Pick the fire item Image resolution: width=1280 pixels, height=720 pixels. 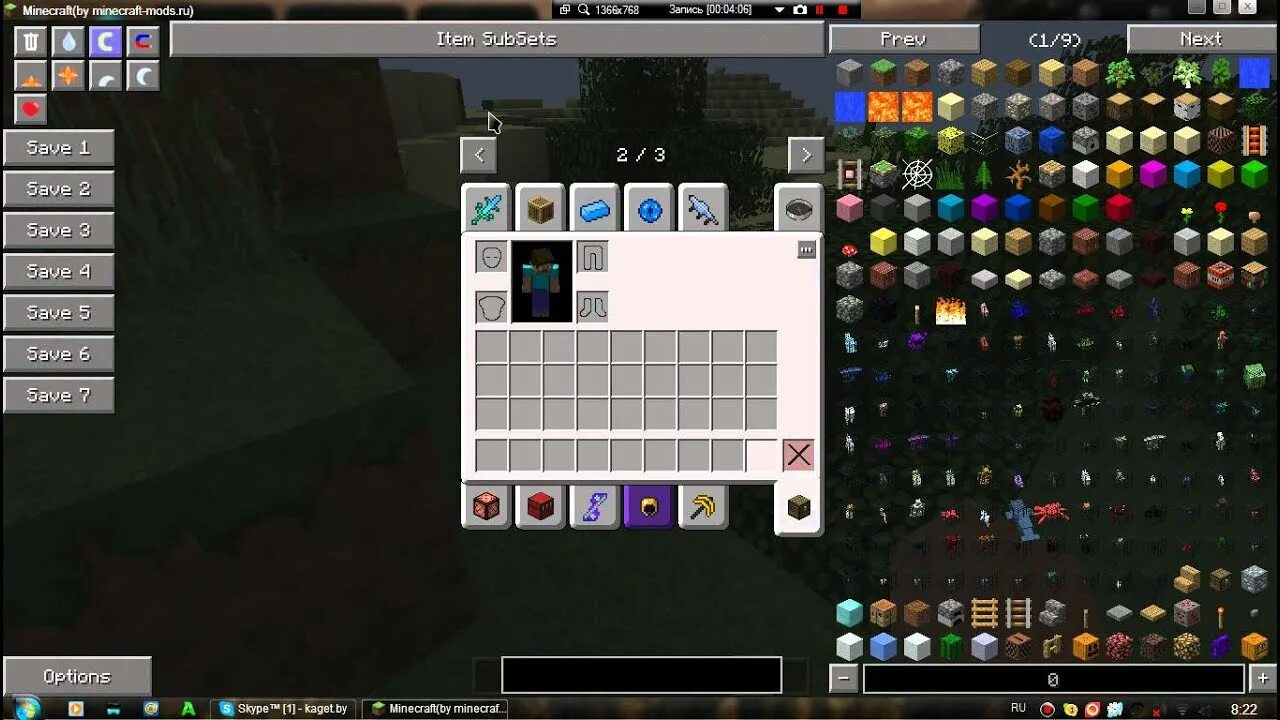(951, 310)
